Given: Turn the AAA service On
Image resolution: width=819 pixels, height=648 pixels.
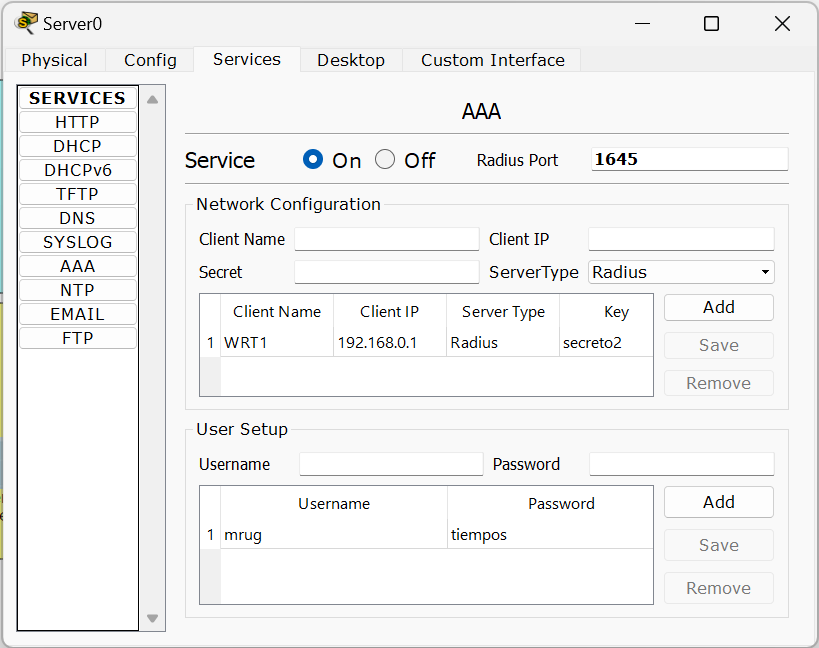Looking at the screenshot, I should pos(313,160).
